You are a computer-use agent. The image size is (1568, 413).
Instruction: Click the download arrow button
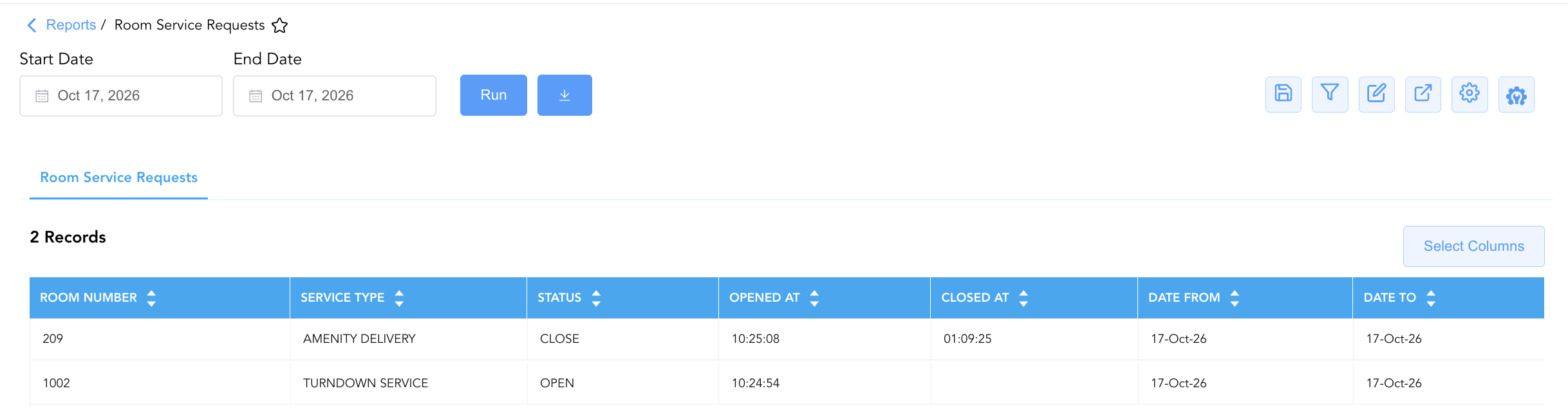pos(565,95)
